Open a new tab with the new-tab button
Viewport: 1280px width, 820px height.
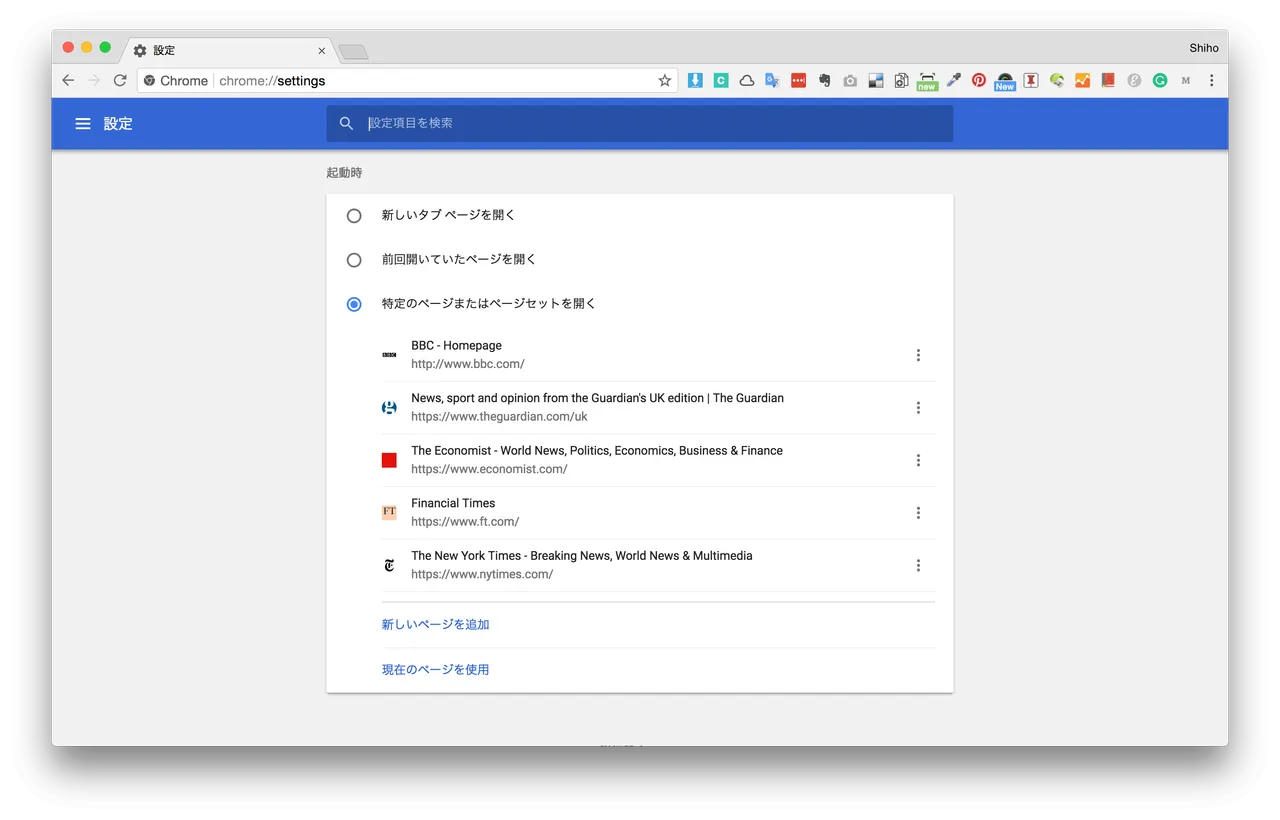click(x=353, y=52)
